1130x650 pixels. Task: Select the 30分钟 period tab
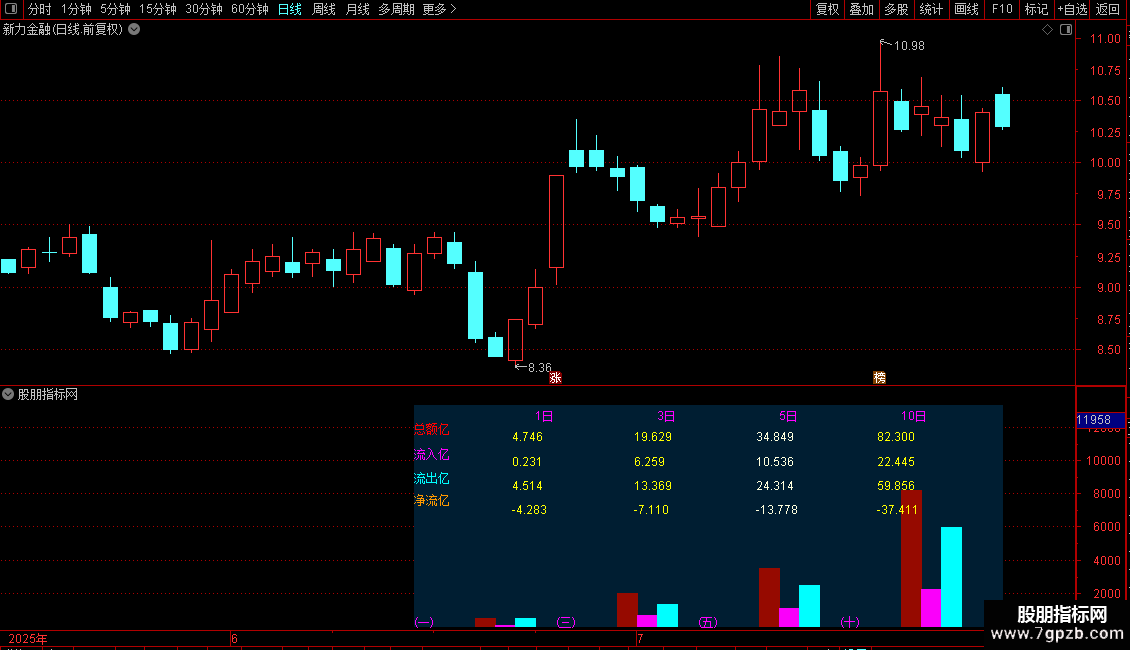204,9
